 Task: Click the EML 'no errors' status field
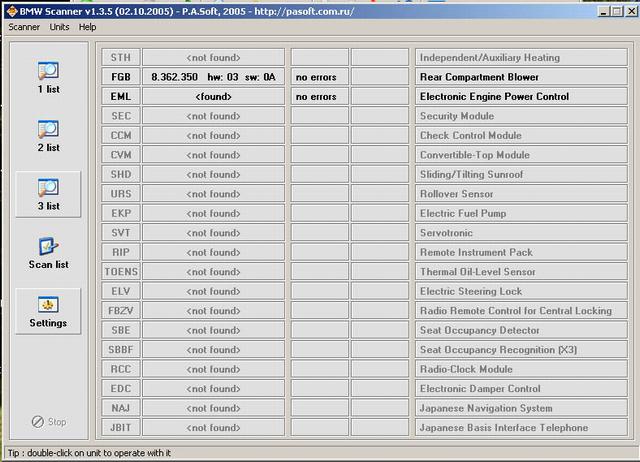click(319, 97)
